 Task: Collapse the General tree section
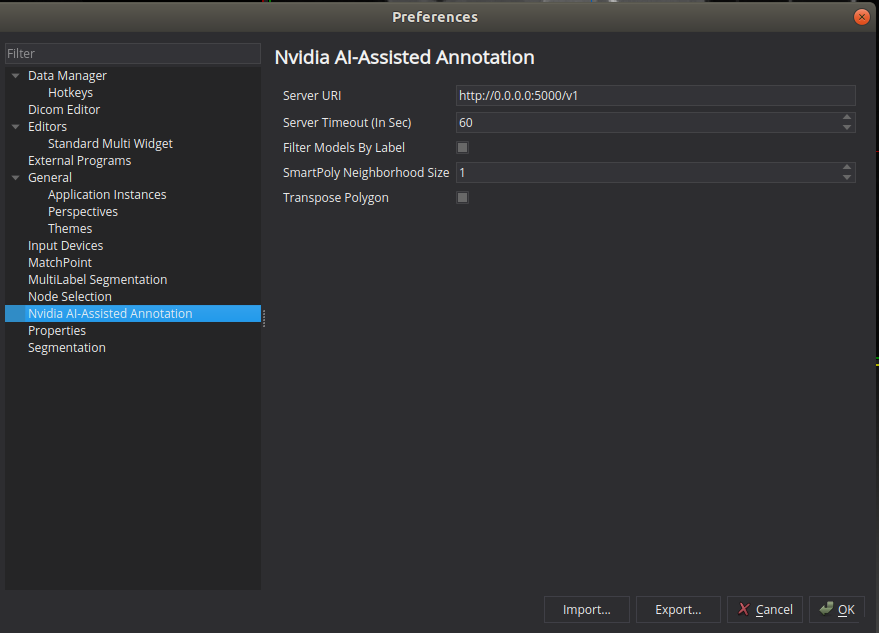tap(14, 177)
